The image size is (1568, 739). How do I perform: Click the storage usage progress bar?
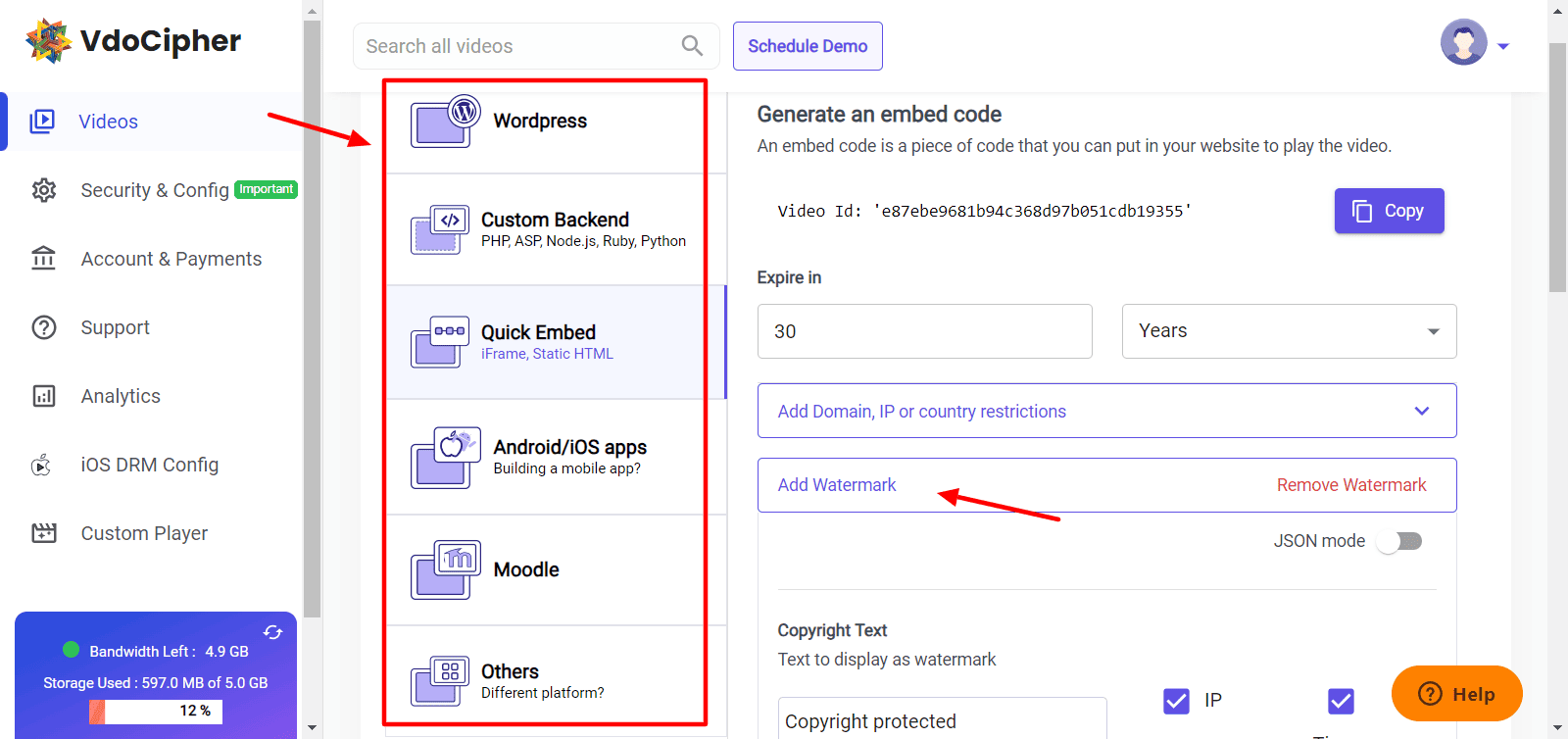156,711
